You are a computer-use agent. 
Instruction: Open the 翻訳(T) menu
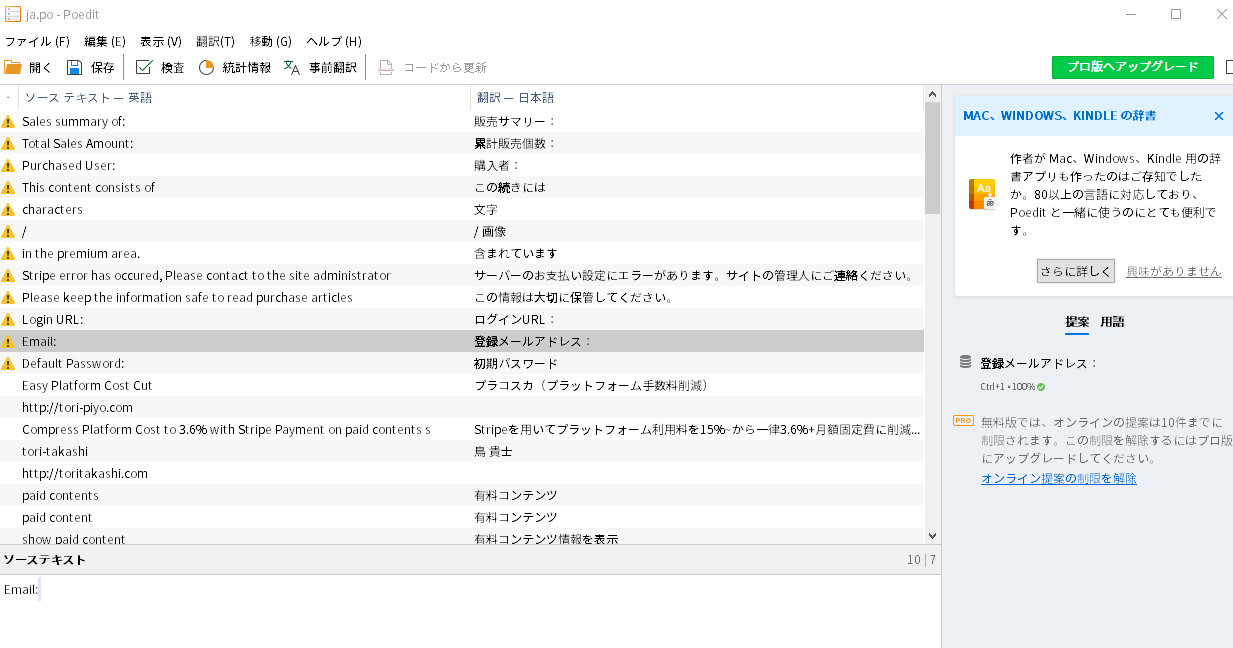point(215,41)
